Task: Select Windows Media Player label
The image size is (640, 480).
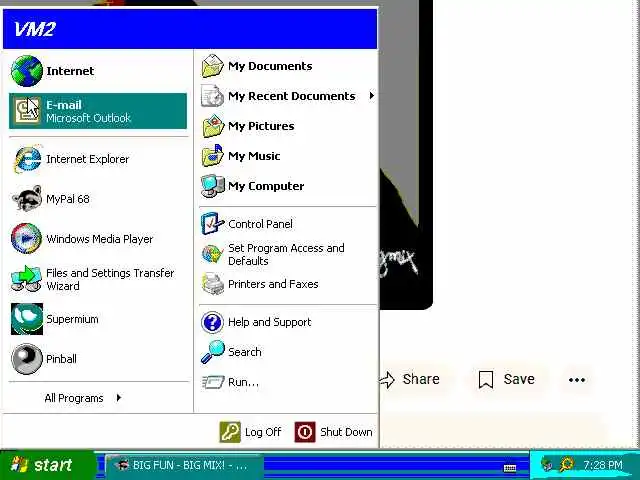Action: pos(100,239)
